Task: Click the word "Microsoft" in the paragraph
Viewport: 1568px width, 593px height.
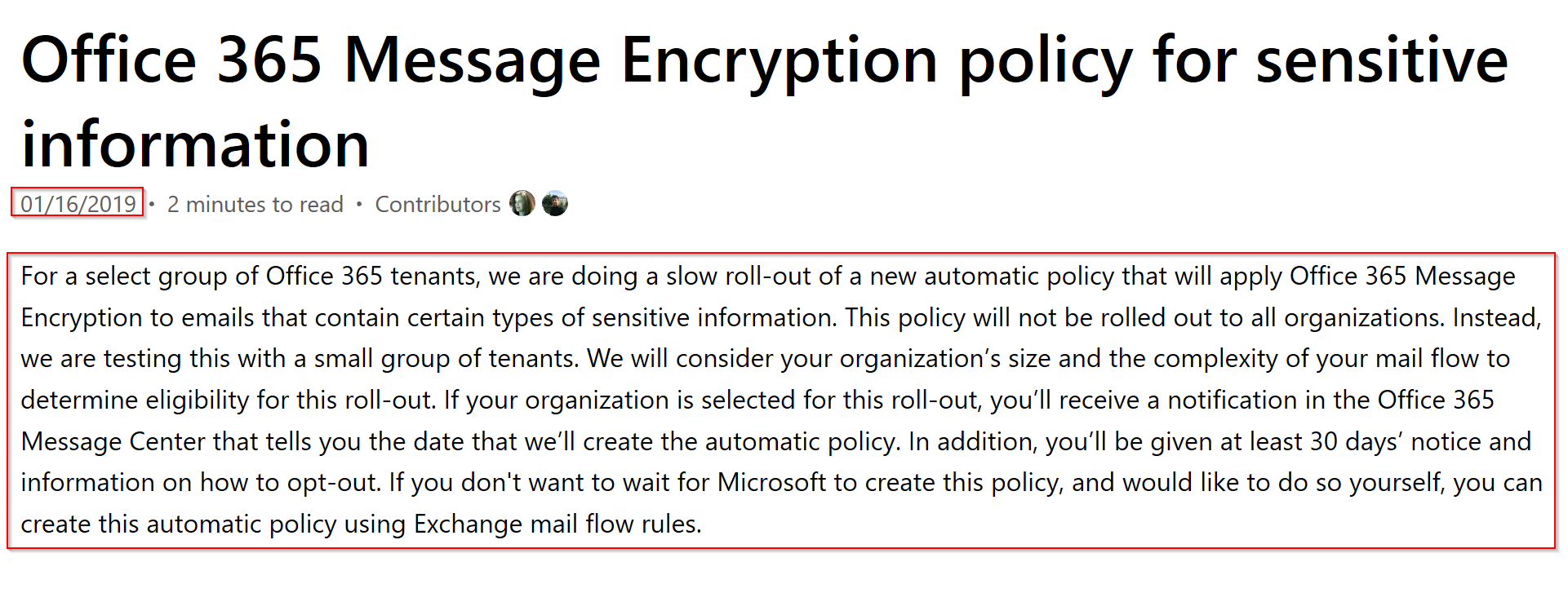Action: tap(771, 482)
